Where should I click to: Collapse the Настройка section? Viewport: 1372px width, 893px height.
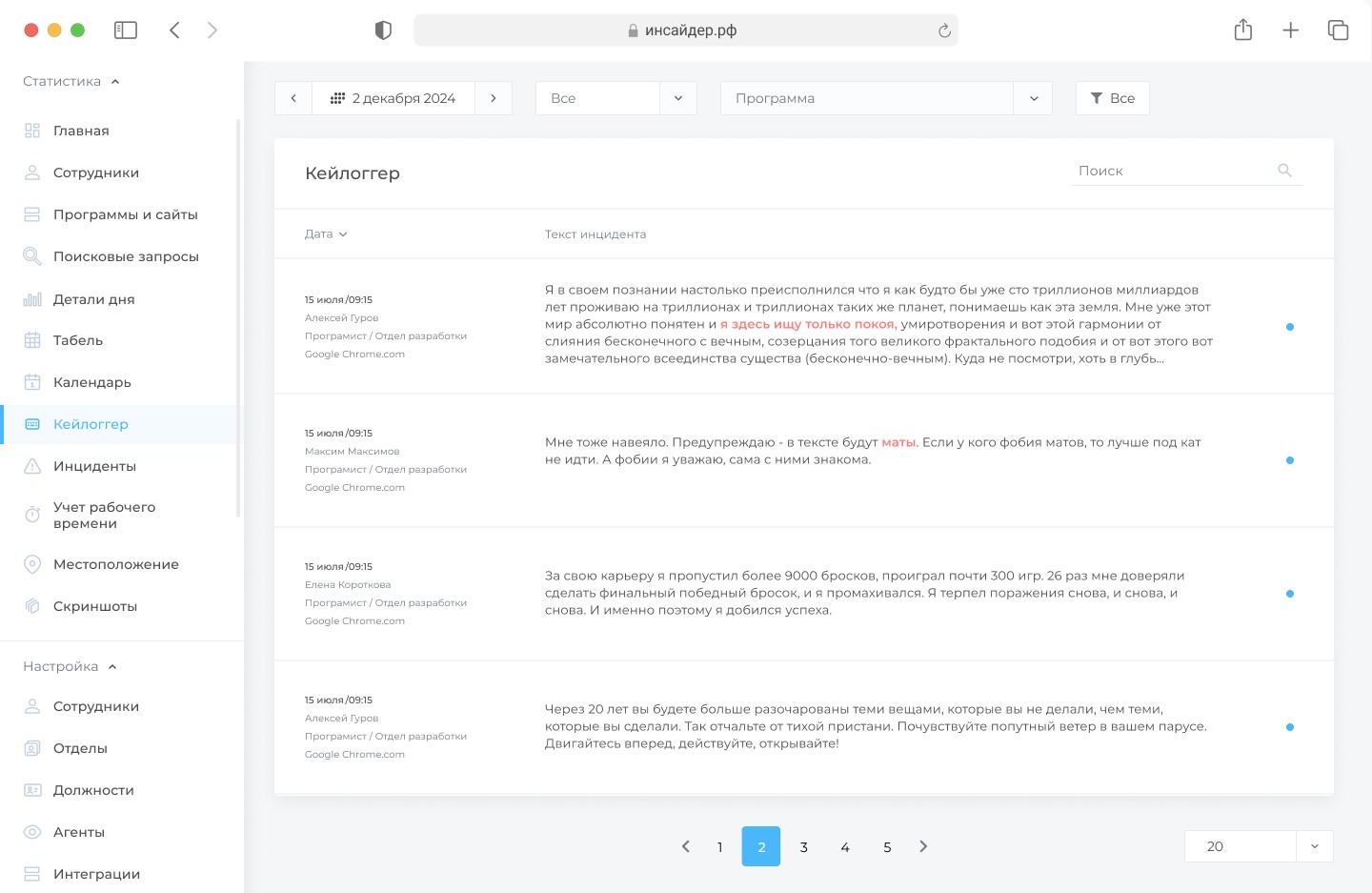click(x=71, y=666)
